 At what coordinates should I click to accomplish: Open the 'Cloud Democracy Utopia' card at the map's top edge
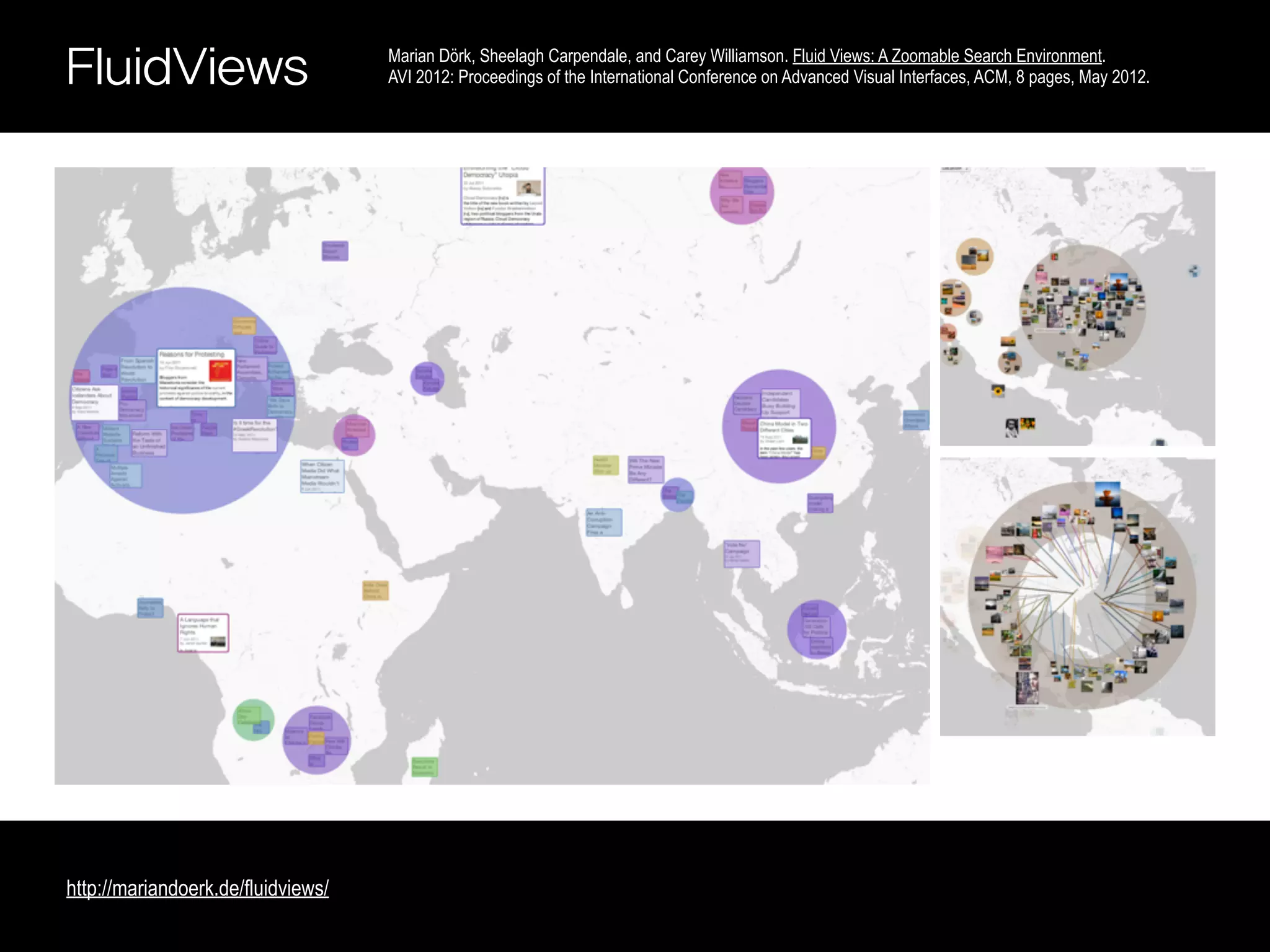pos(503,195)
